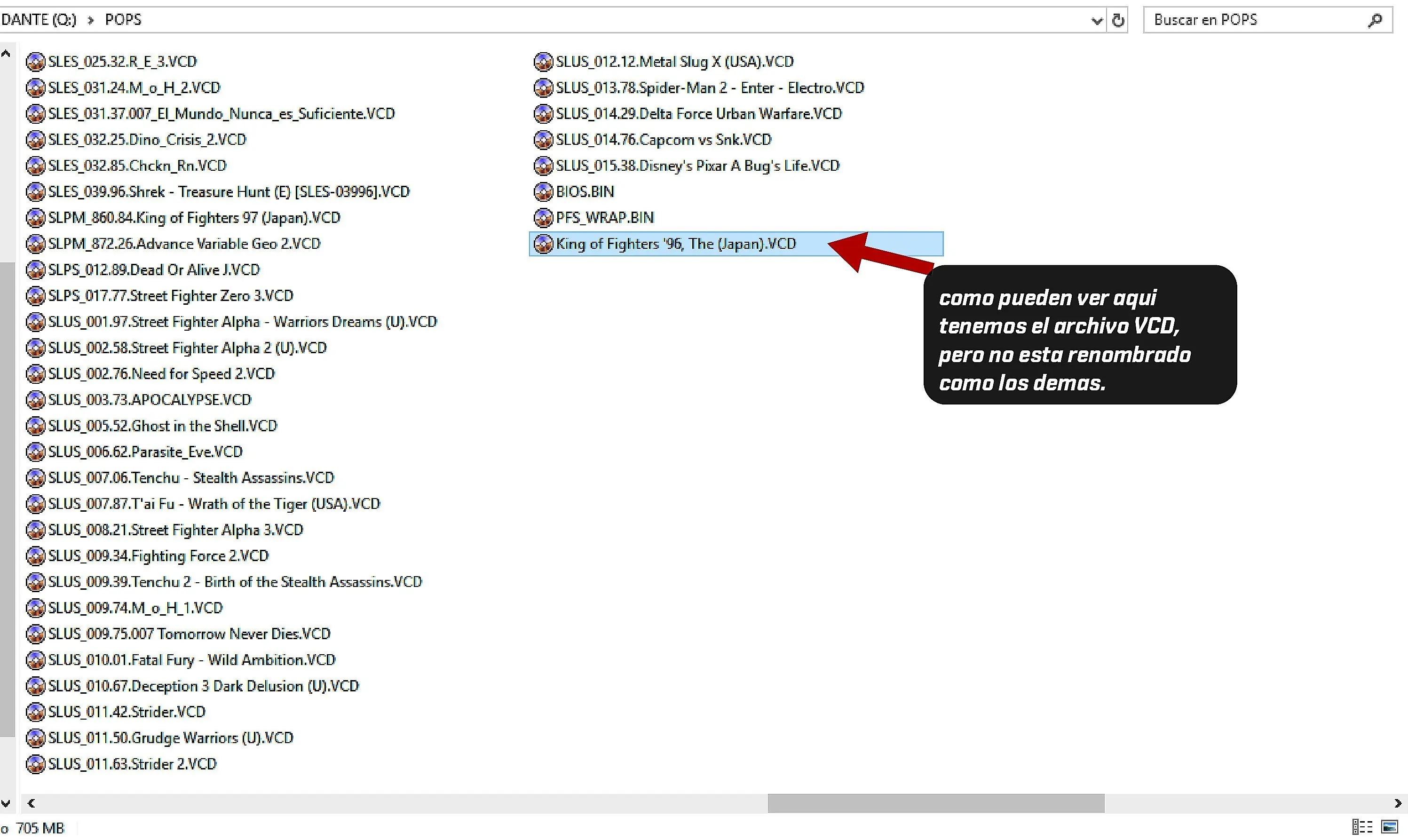Expand the chevron between DANTE (Q:) and POPS
Image resolution: width=1408 pixels, height=840 pixels.
coord(91,20)
